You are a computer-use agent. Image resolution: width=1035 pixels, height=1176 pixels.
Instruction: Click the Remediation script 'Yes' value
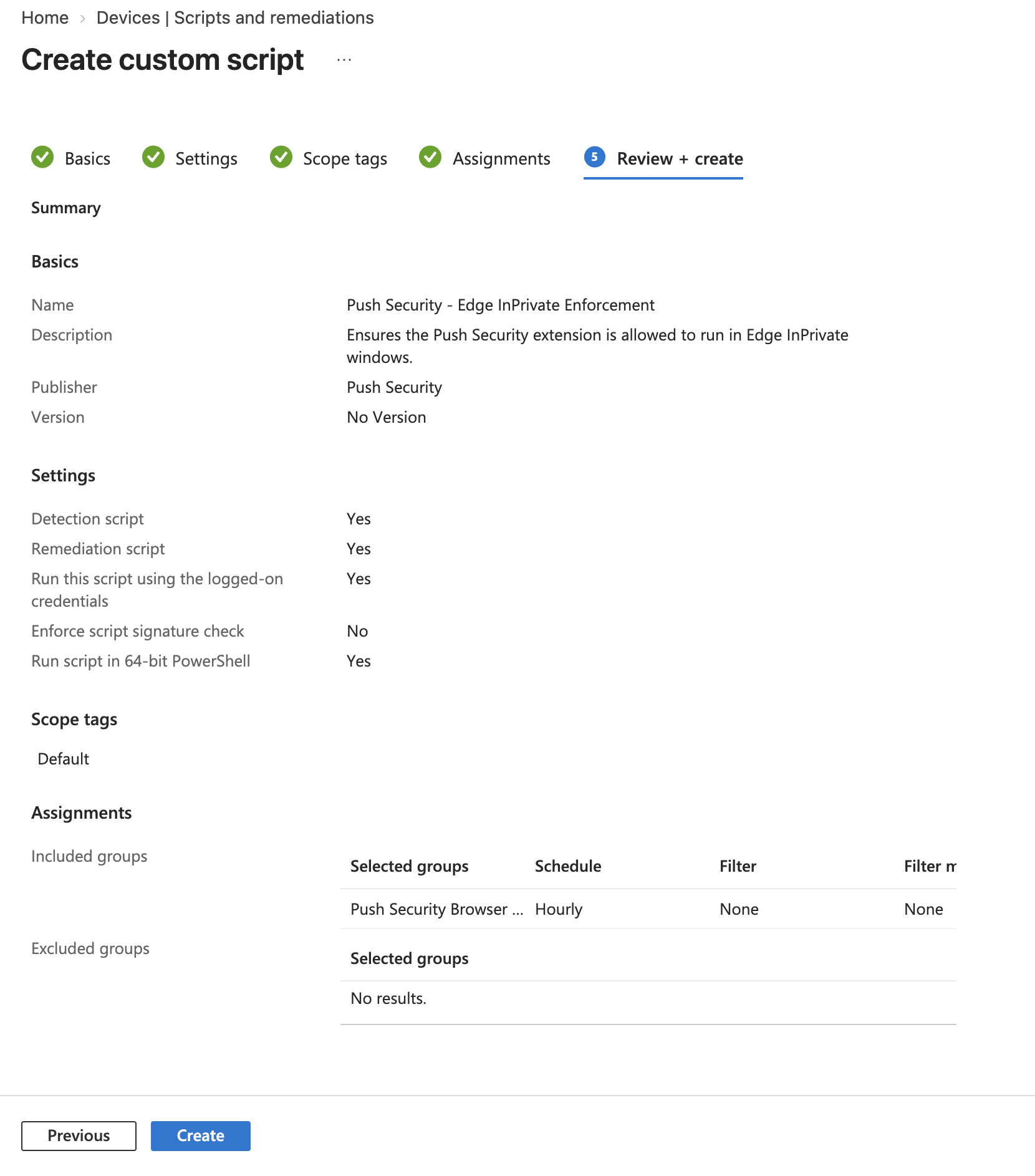[x=359, y=549]
